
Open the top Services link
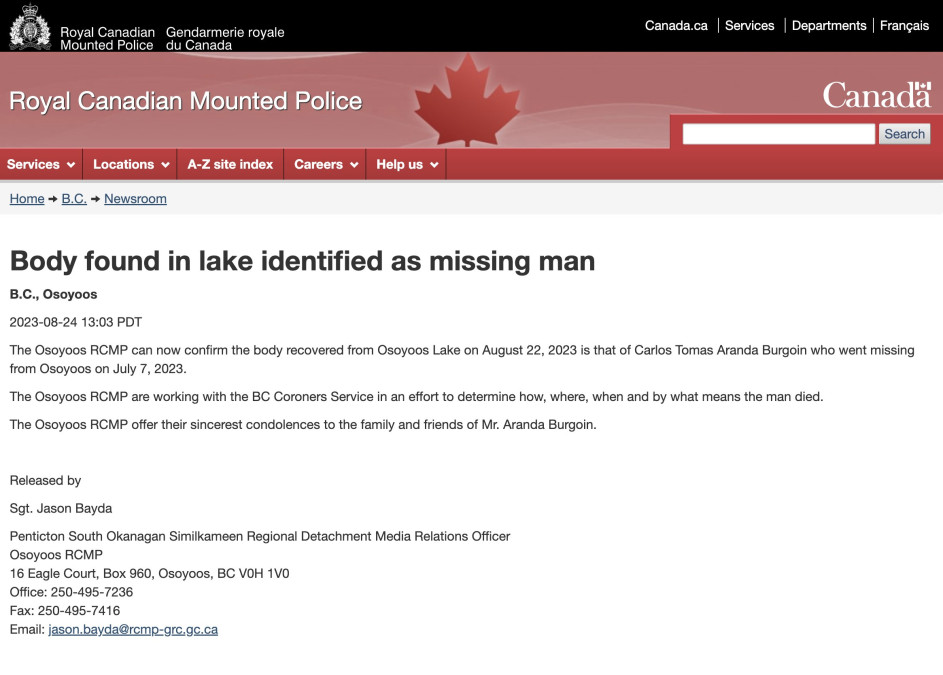pos(750,26)
